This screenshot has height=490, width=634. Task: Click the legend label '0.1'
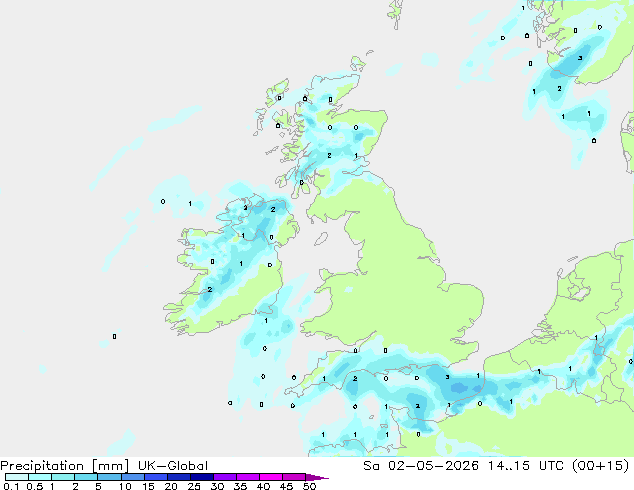[x=11, y=486]
